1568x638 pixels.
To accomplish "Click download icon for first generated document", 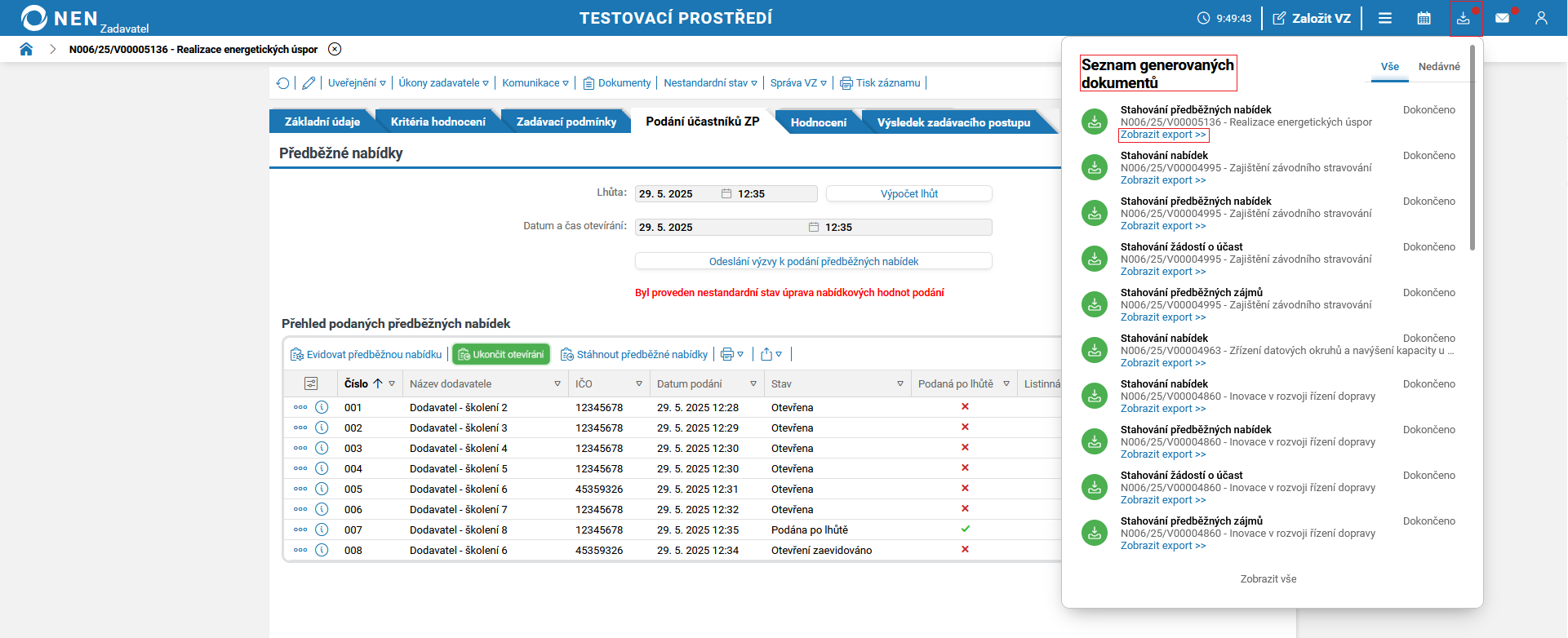I will click(x=1095, y=122).
